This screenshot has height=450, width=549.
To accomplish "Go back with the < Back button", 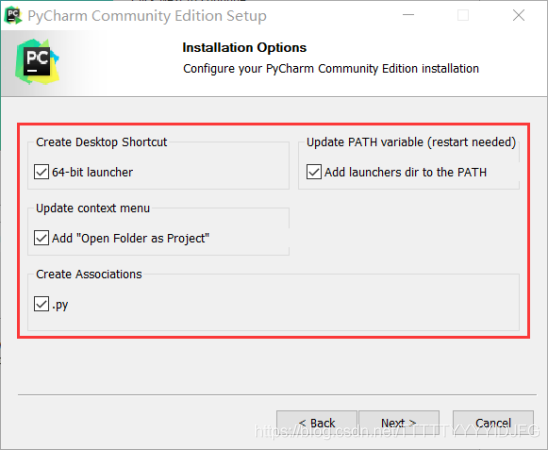I will pos(317,423).
